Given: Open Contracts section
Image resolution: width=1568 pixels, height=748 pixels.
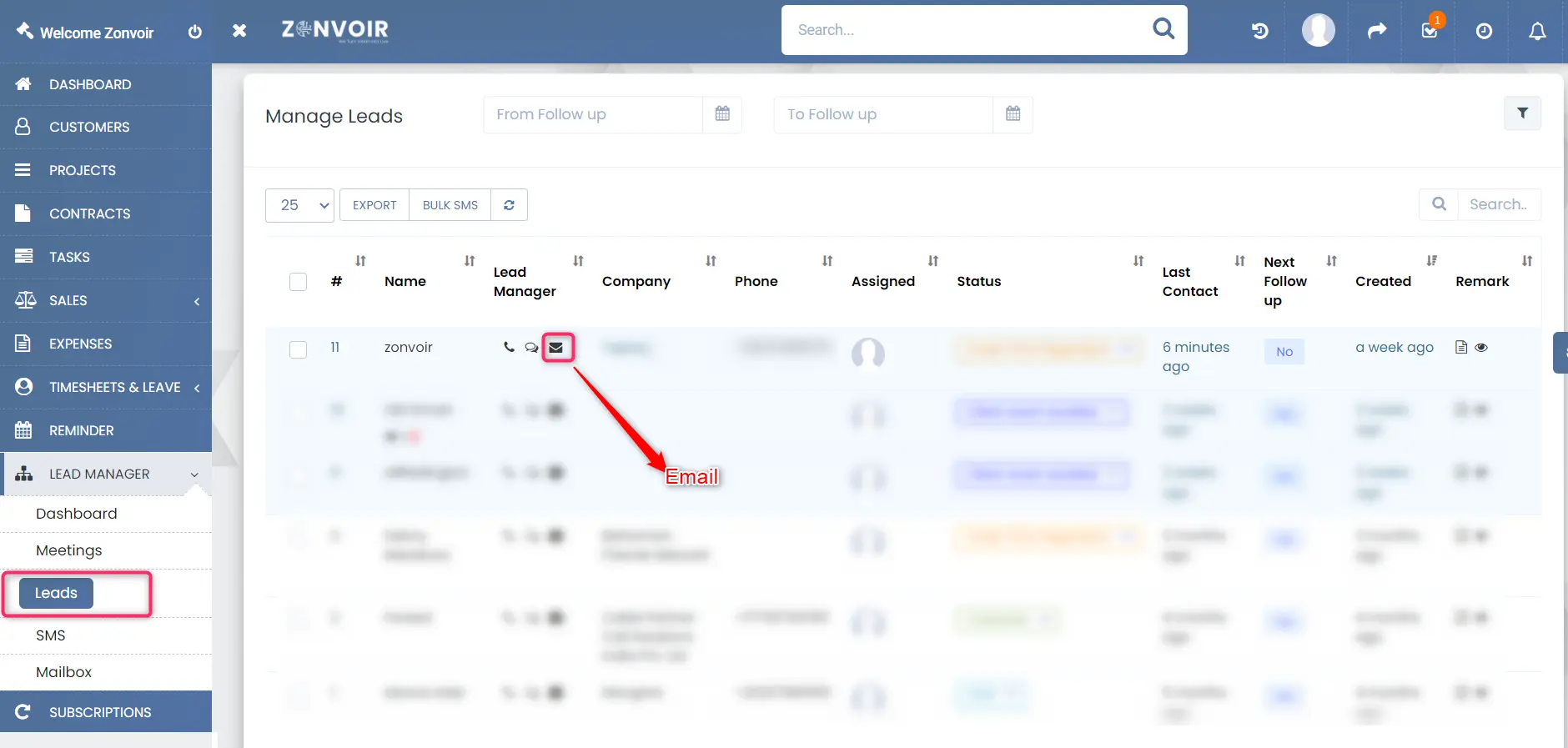Looking at the screenshot, I should click(x=106, y=213).
